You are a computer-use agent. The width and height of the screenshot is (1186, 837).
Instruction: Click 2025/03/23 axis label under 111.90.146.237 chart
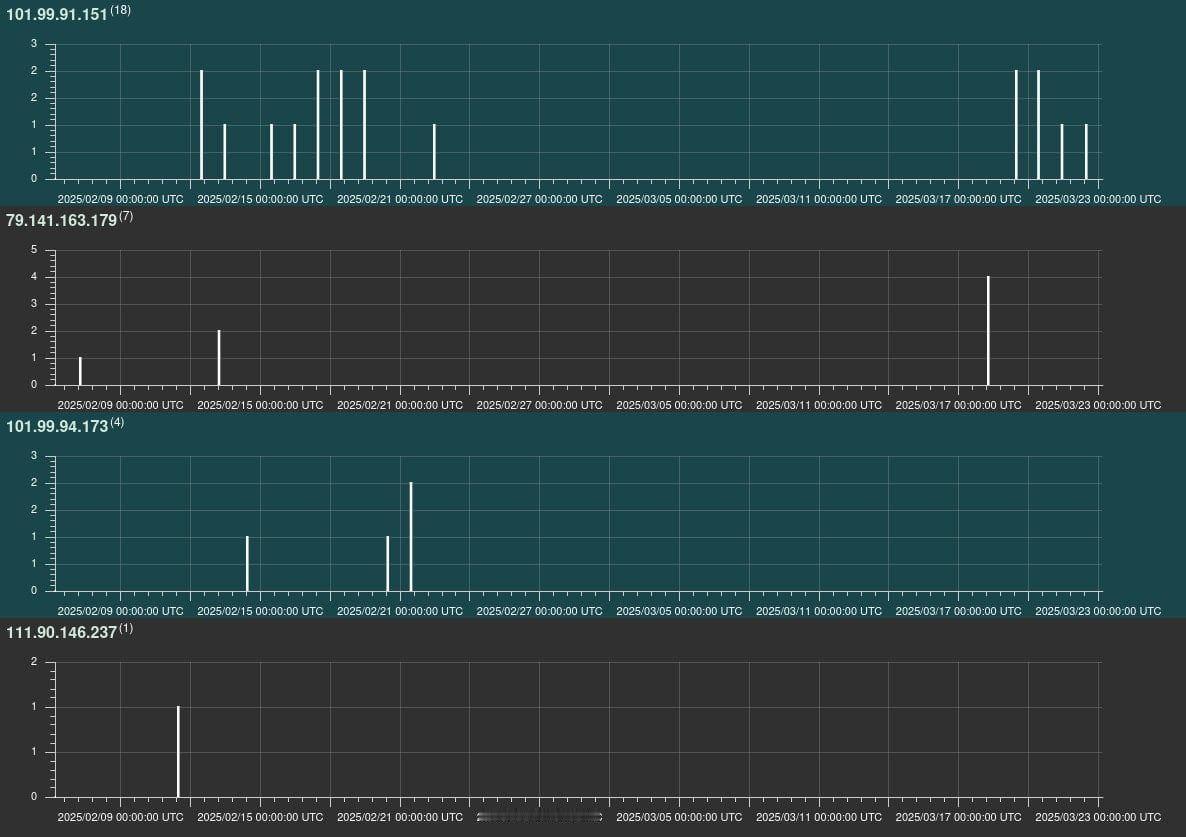(x=1098, y=817)
